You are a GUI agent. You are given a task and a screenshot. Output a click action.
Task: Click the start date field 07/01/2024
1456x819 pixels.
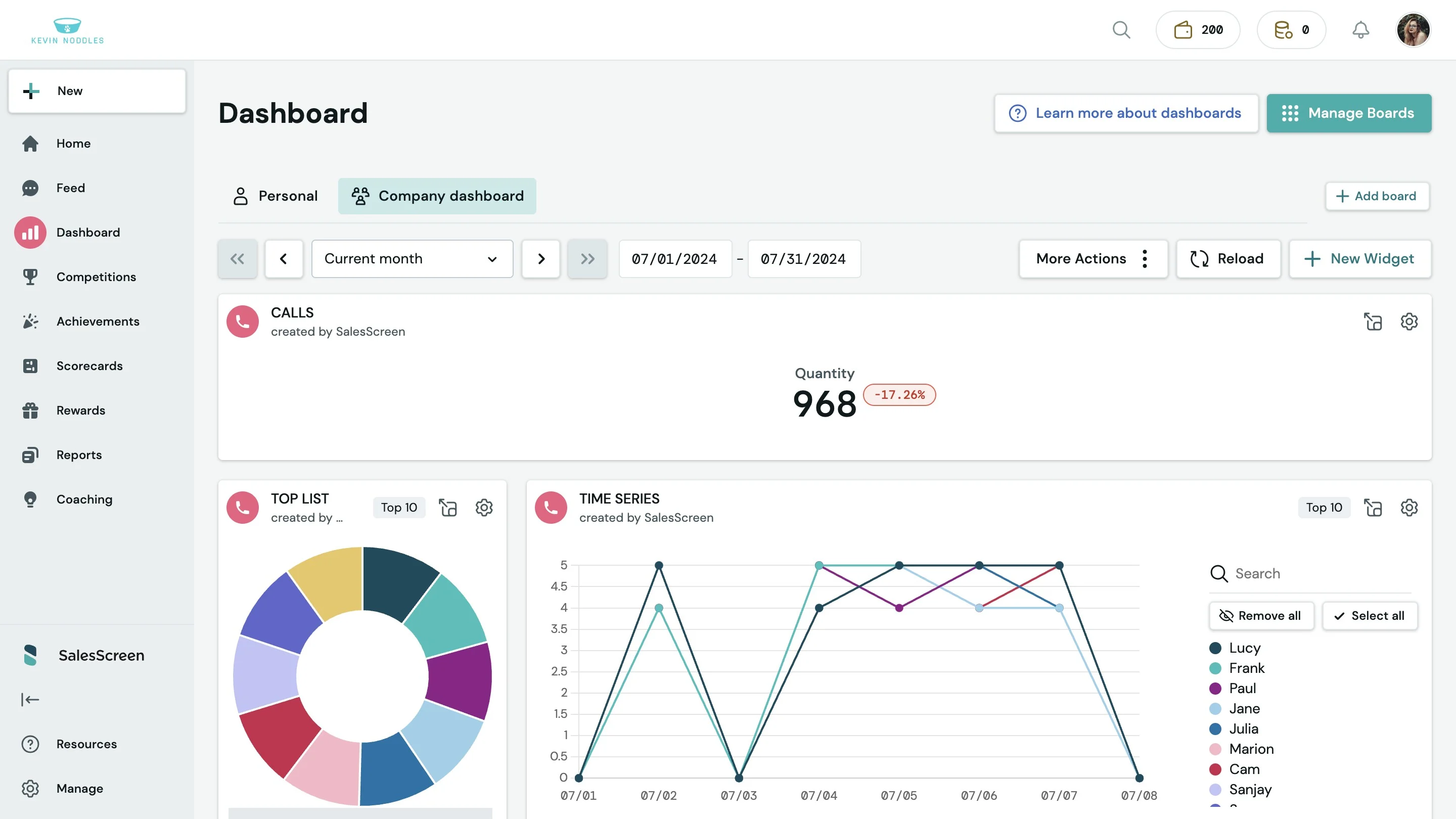pyautogui.click(x=675, y=259)
